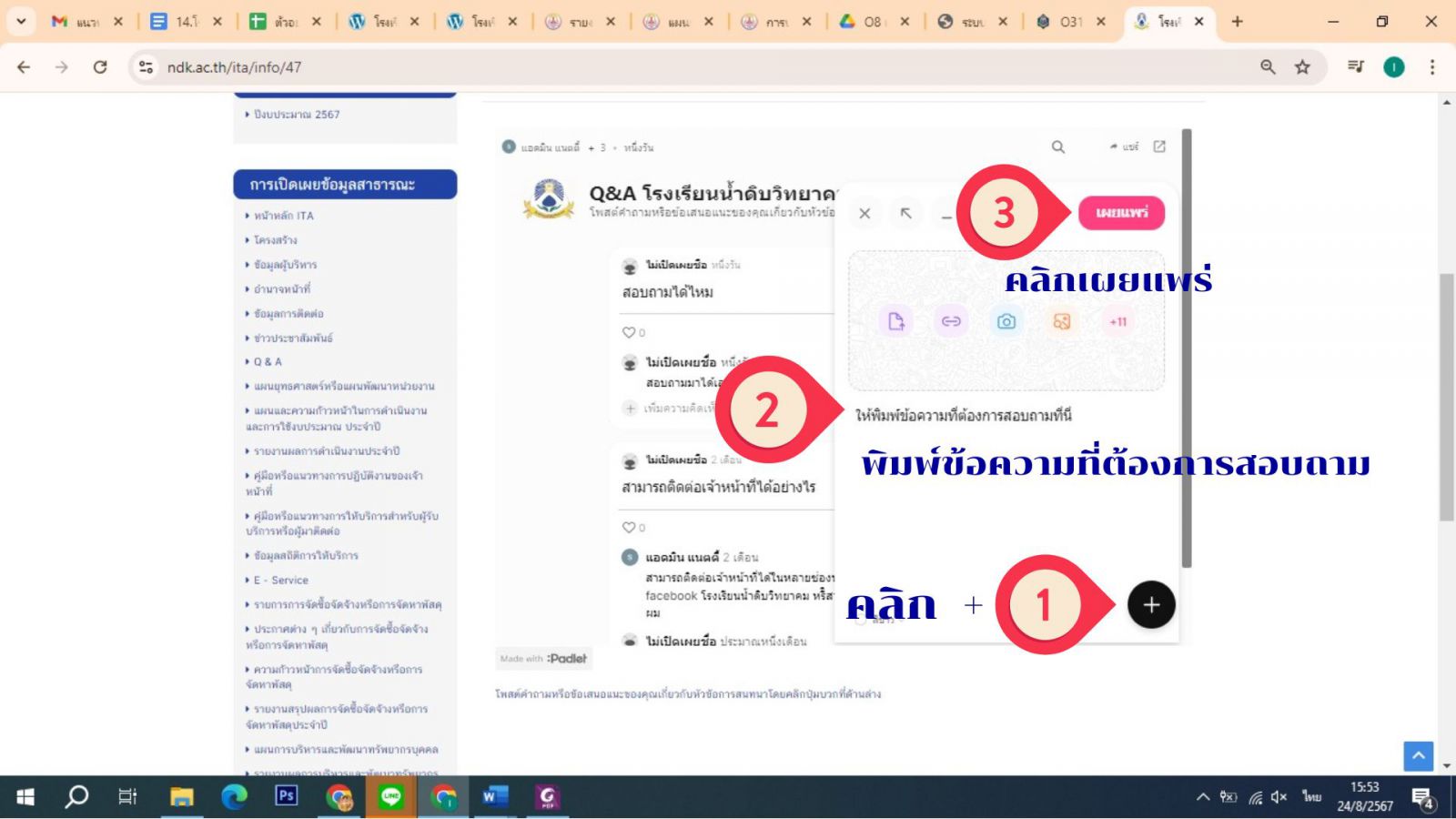Click the image search icon in composer
The height and width of the screenshot is (819, 1456).
1061,321
